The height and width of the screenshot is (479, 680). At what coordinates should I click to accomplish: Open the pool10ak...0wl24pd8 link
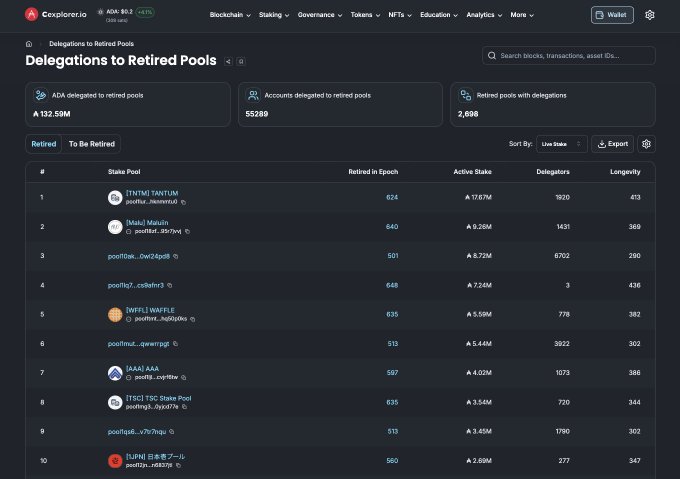point(139,256)
